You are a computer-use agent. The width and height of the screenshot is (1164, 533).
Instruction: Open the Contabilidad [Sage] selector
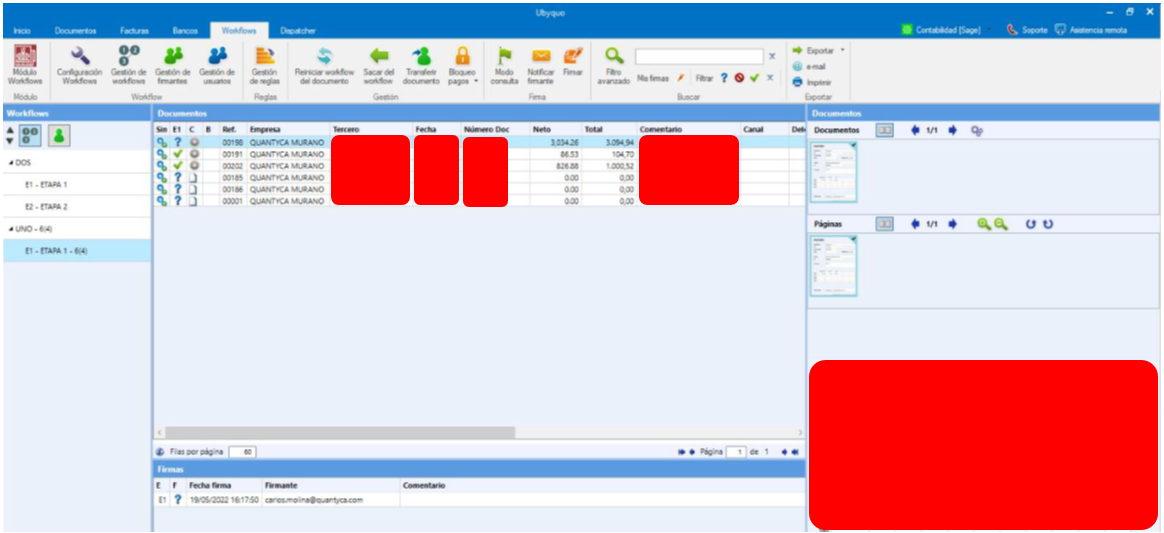pyautogui.click(x=947, y=30)
